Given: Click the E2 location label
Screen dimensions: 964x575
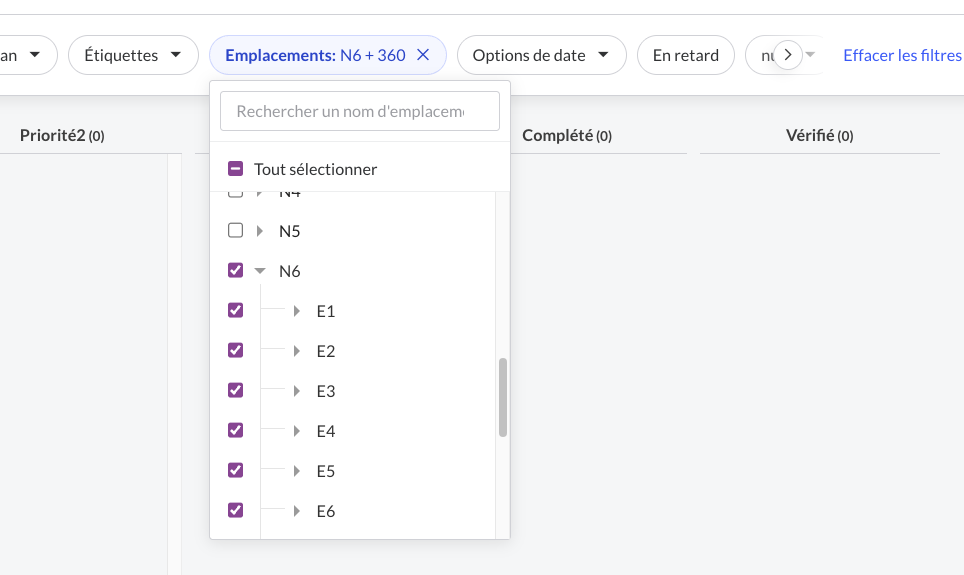Looking at the screenshot, I should pyautogui.click(x=326, y=351).
